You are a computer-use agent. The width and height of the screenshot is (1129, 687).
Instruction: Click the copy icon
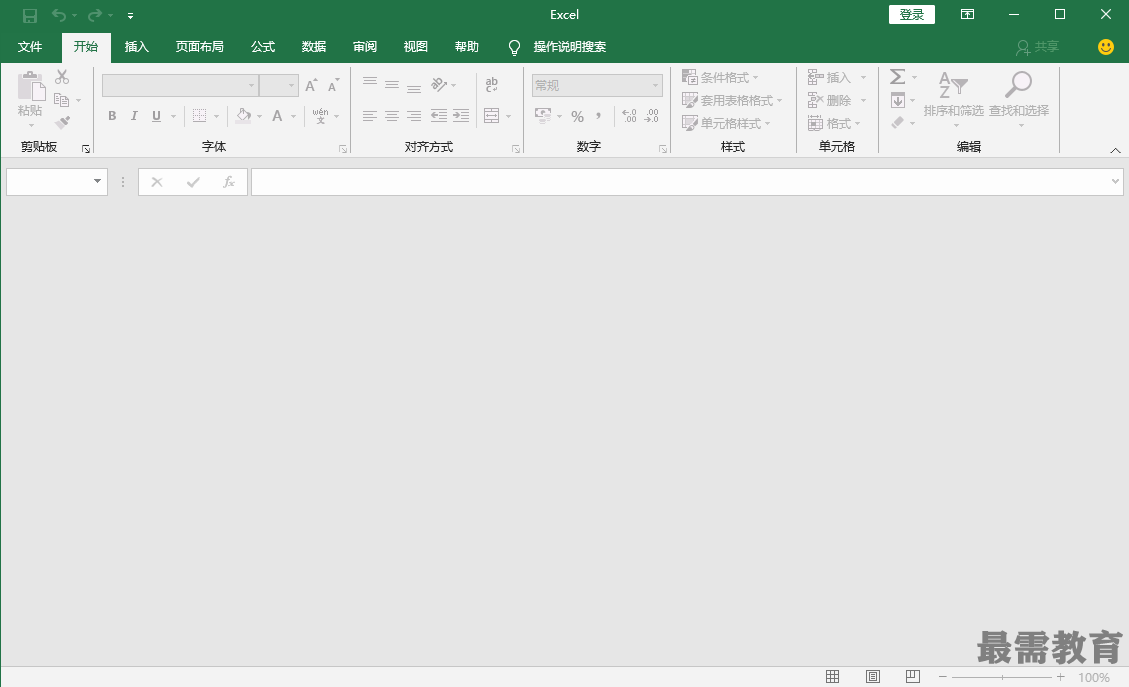(x=62, y=100)
